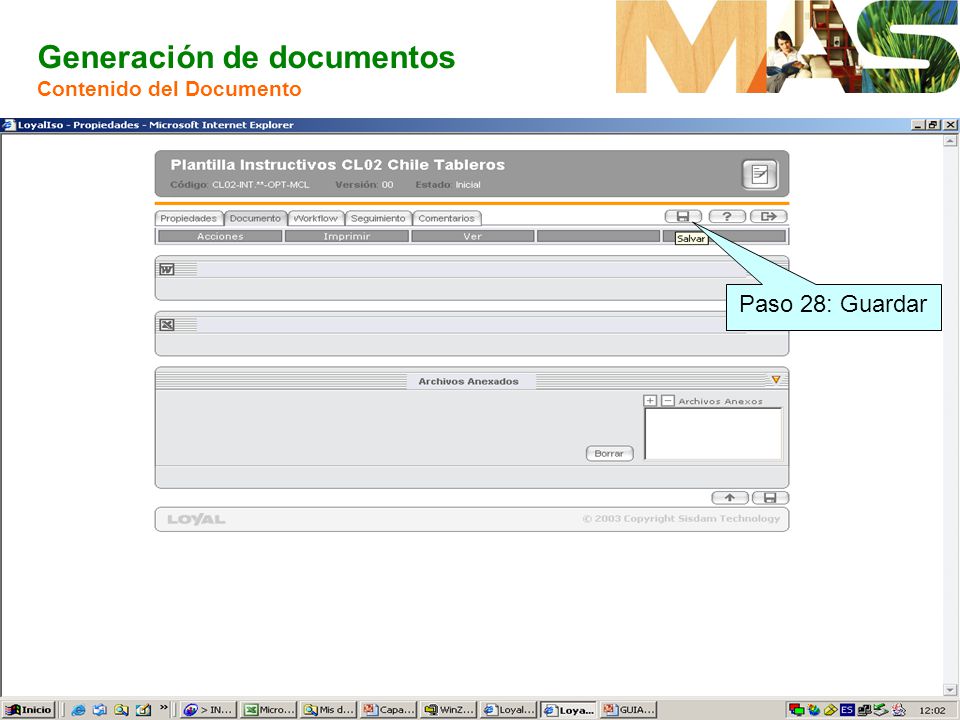960x720 pixels.
Task: Open the Imprimir menu
Action: (x=347, y=236)
